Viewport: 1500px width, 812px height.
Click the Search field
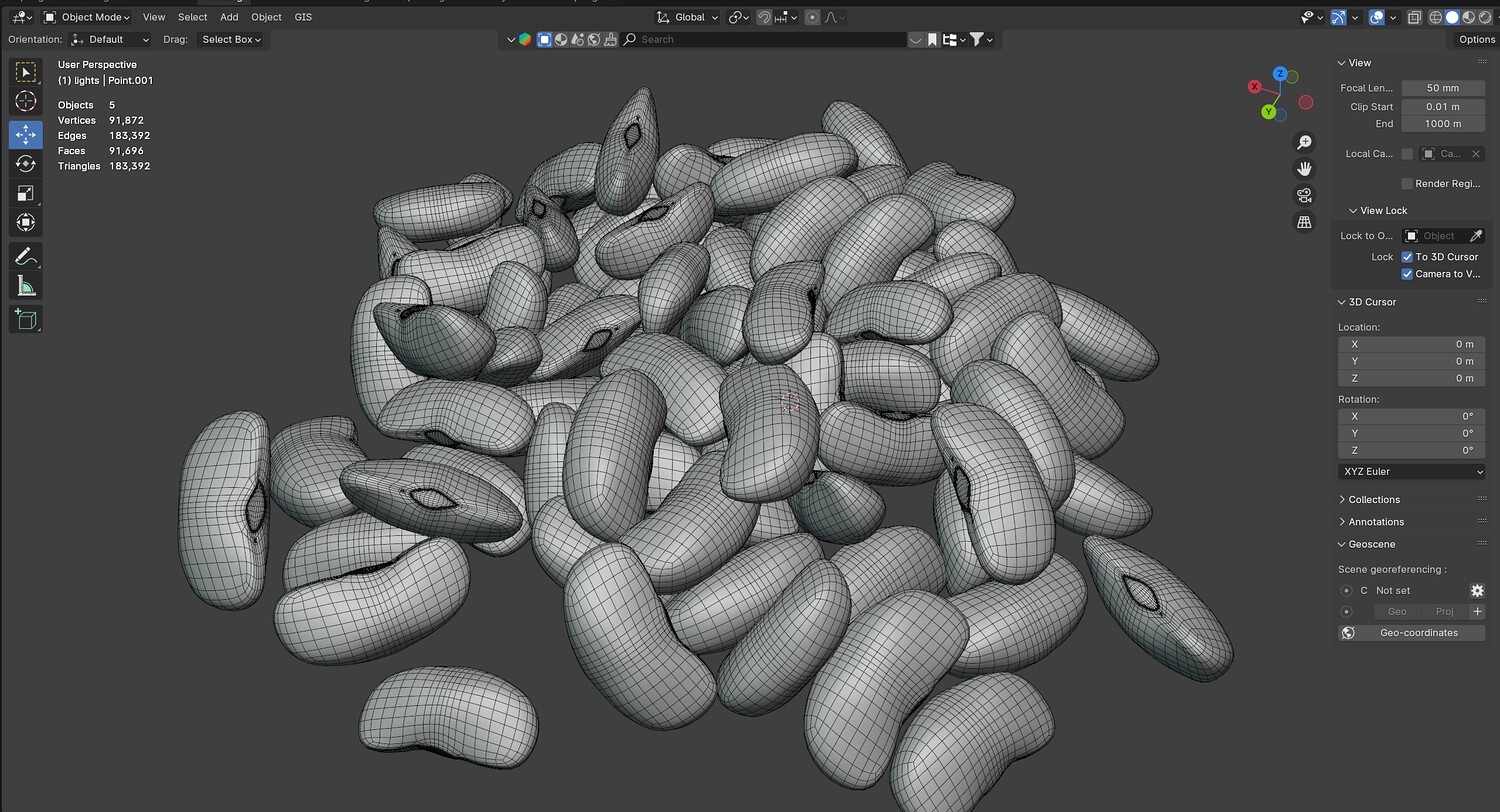(x=764, y=39)
